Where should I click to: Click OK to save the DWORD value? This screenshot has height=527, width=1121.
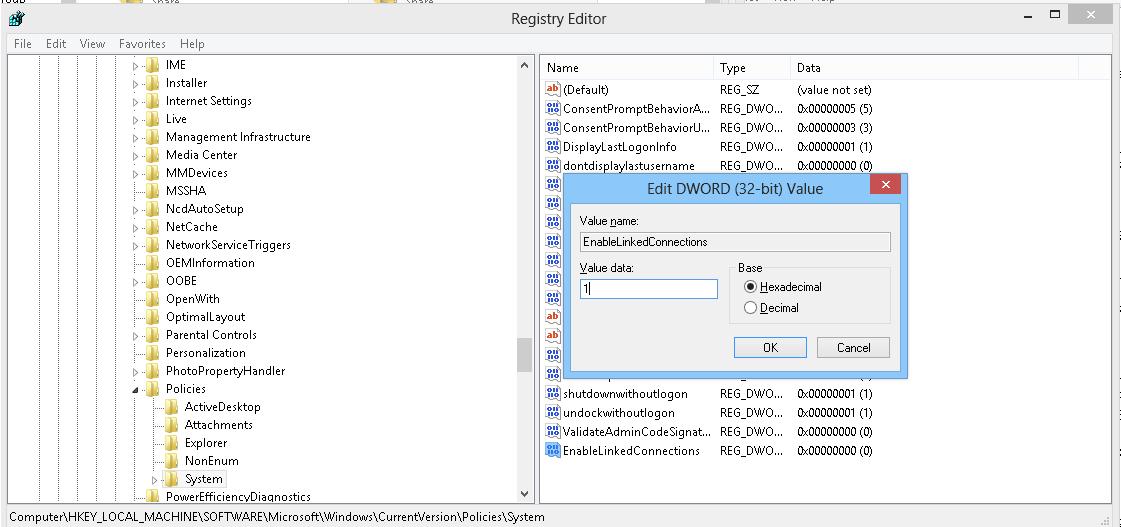pyautogui.click(x=770, y=348)
